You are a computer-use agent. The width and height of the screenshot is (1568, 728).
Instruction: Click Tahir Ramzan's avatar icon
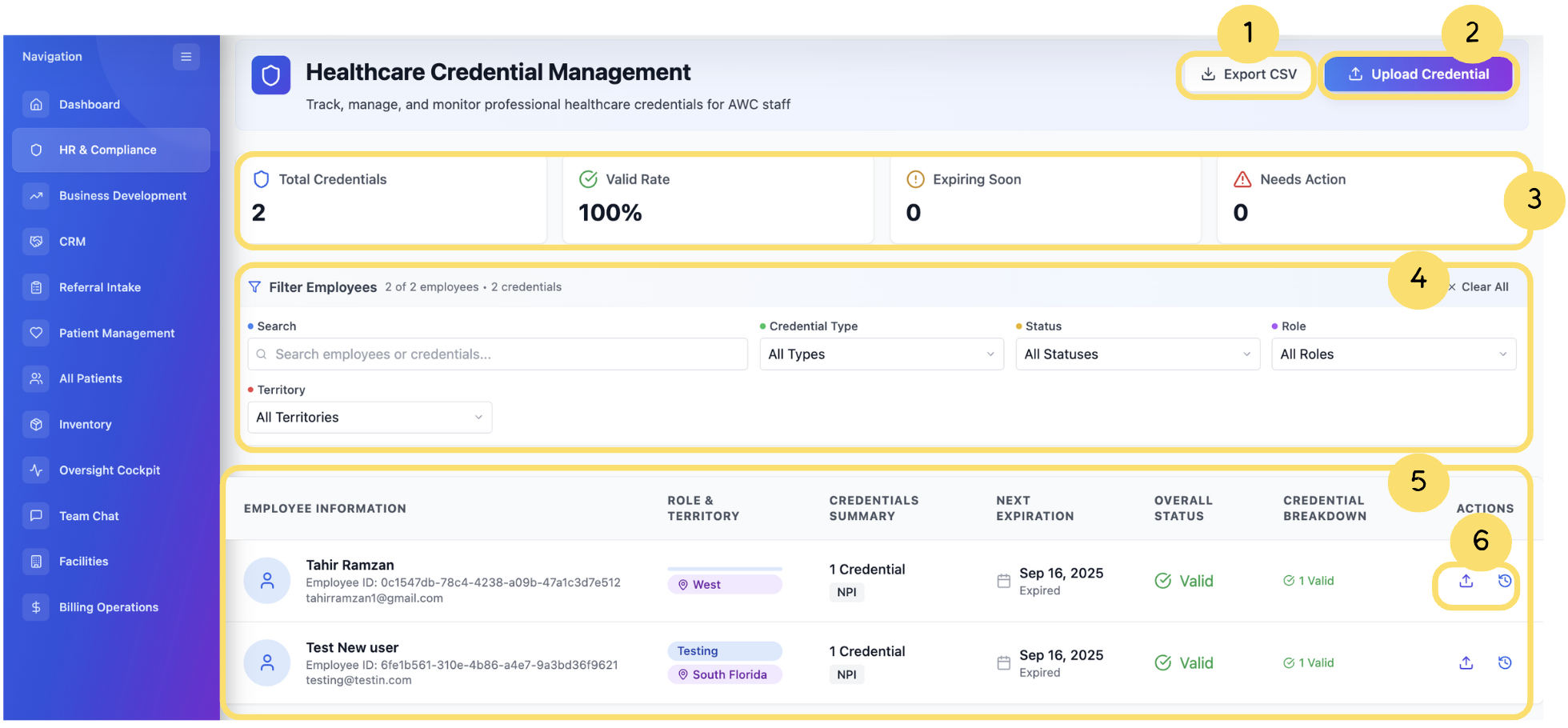(267, 582)
